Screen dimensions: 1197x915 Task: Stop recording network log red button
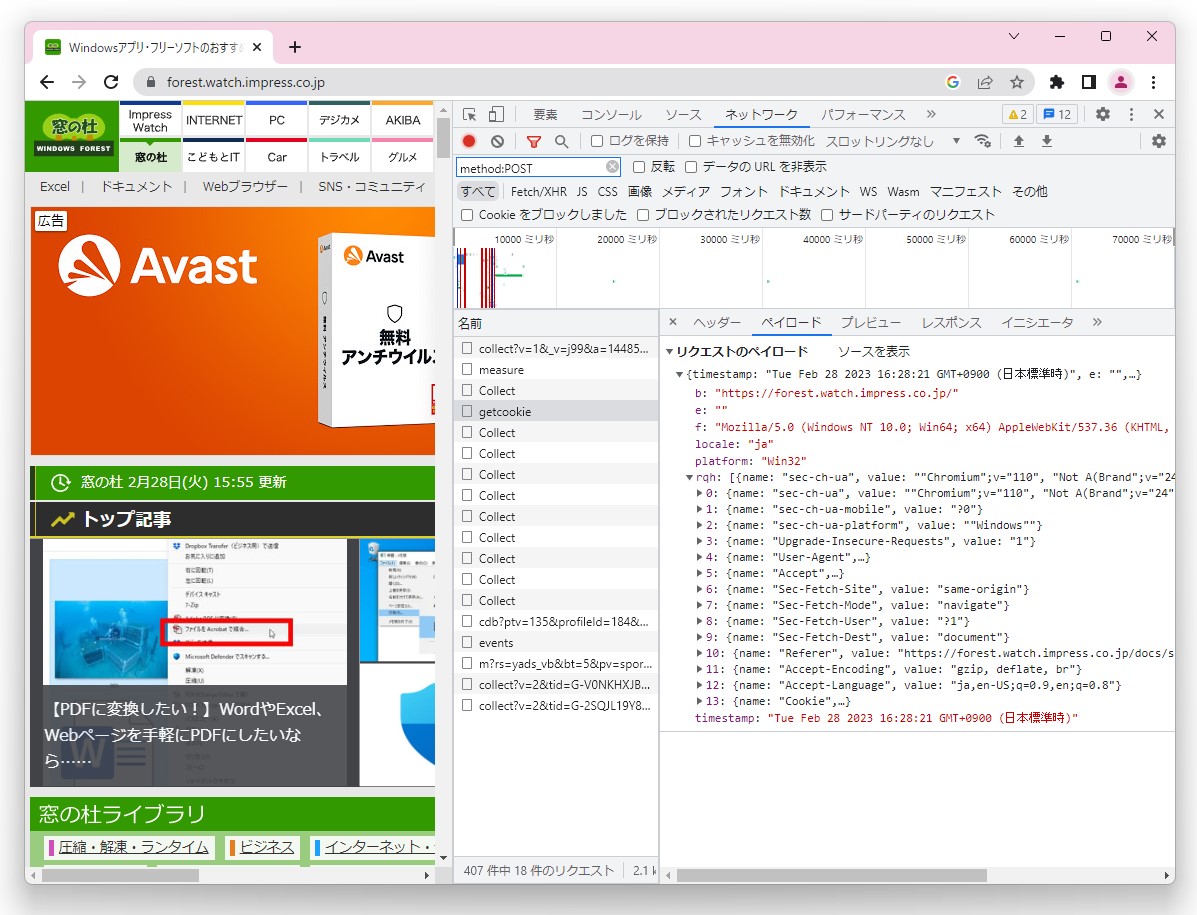click(469, 141)
